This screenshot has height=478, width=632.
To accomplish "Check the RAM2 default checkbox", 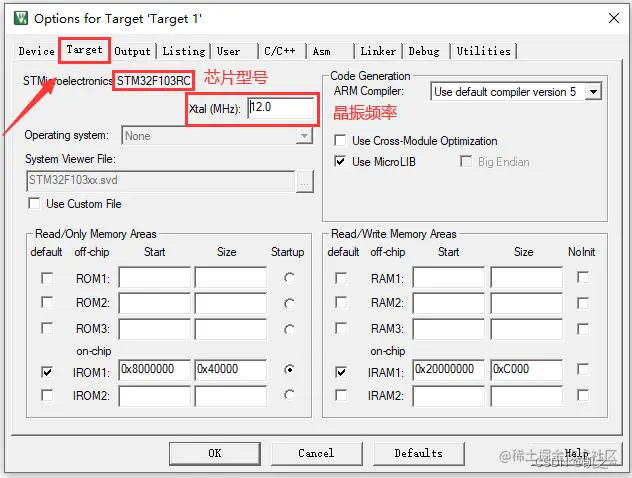I will (x=341, y=302).
